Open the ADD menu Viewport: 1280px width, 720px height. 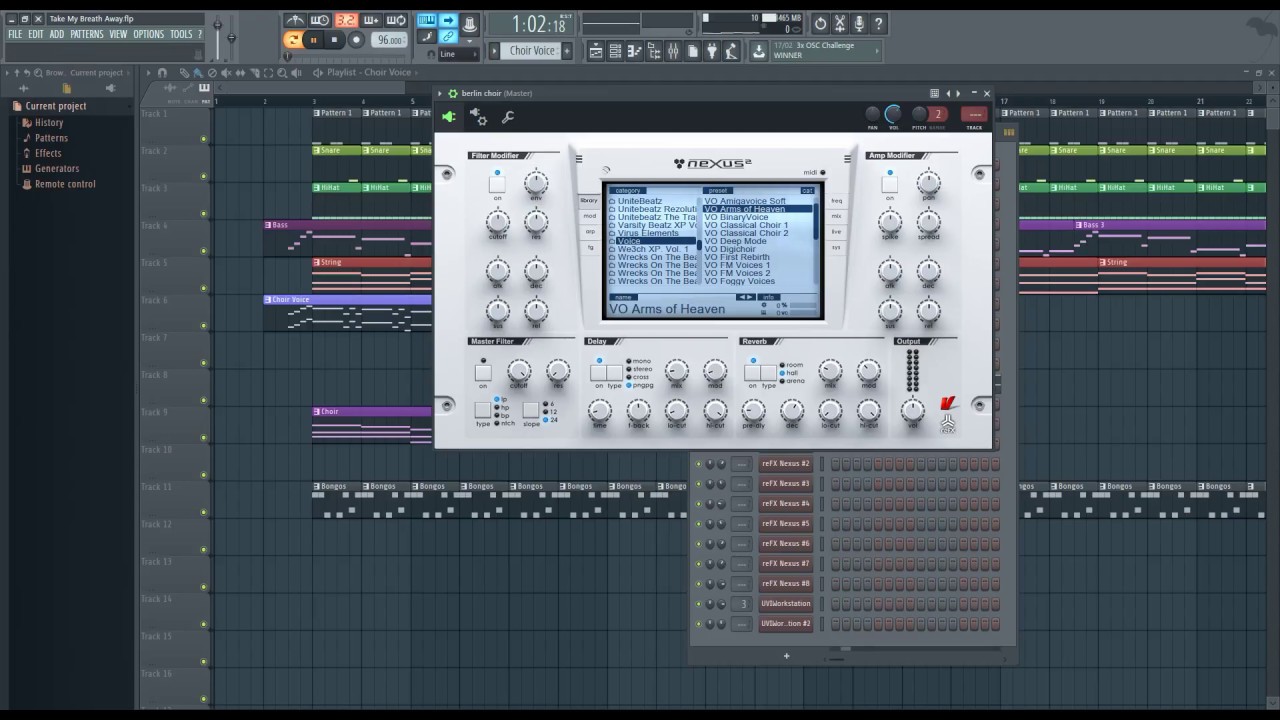(57, 34)
